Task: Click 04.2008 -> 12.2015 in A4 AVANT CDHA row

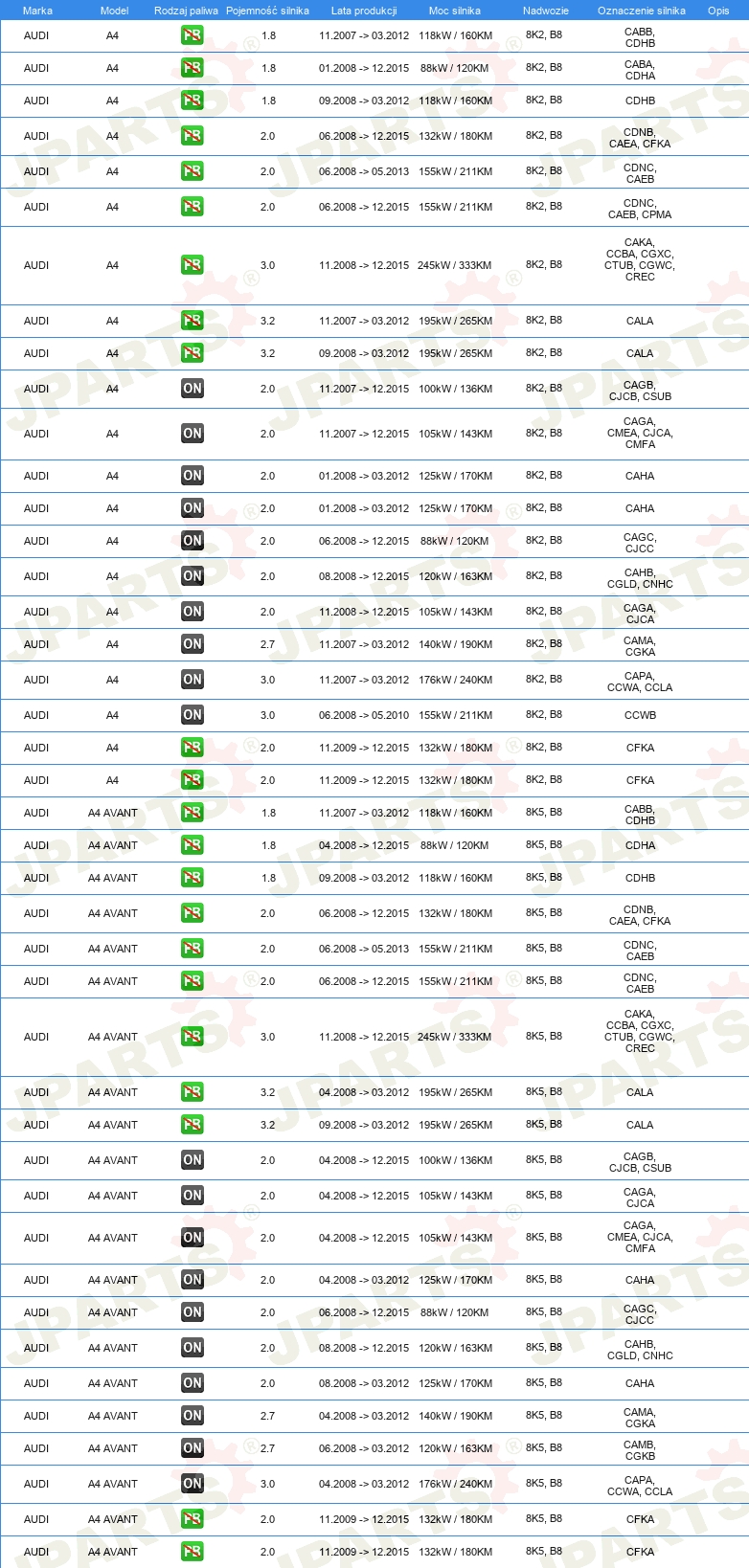Action: click(x=364, y=845)
